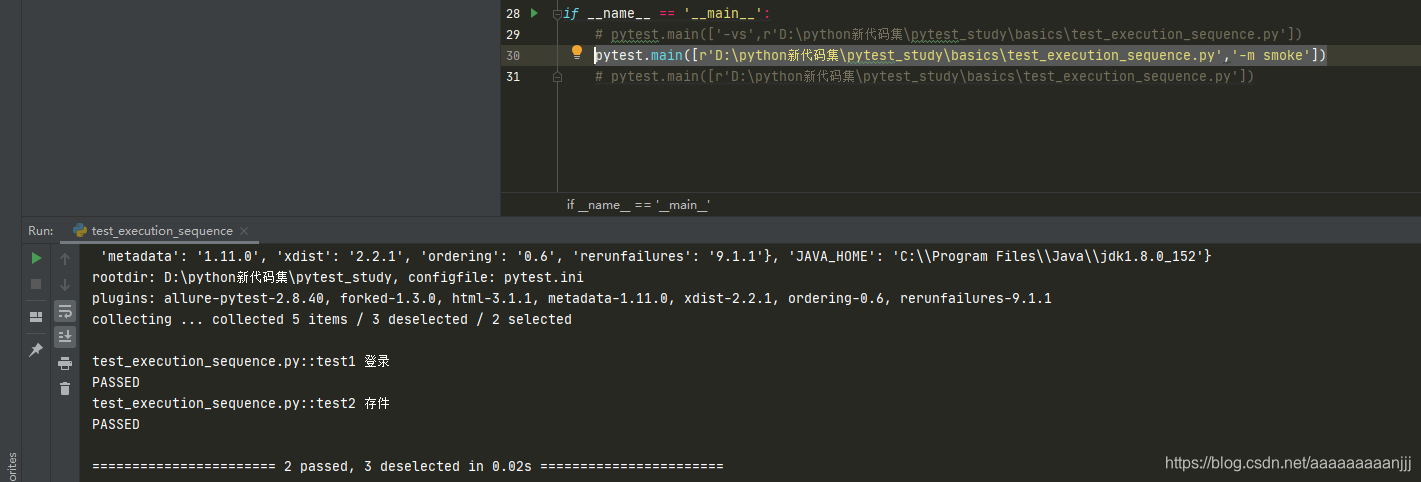Viewport: 1421px width, 482px height.
Task: Click the Up the Stack Trace arrow
Action: (65, 258)
